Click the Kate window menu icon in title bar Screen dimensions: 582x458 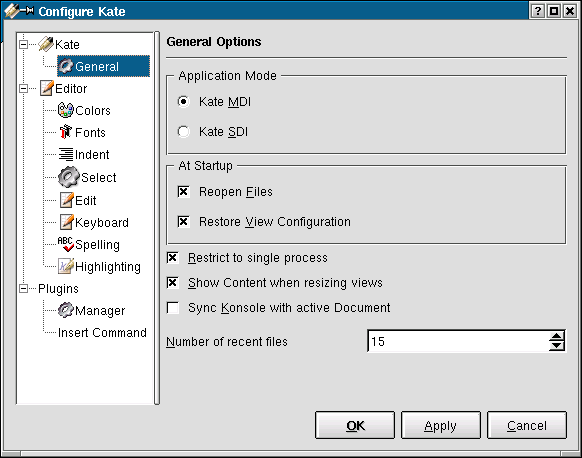tap(12, 10)
